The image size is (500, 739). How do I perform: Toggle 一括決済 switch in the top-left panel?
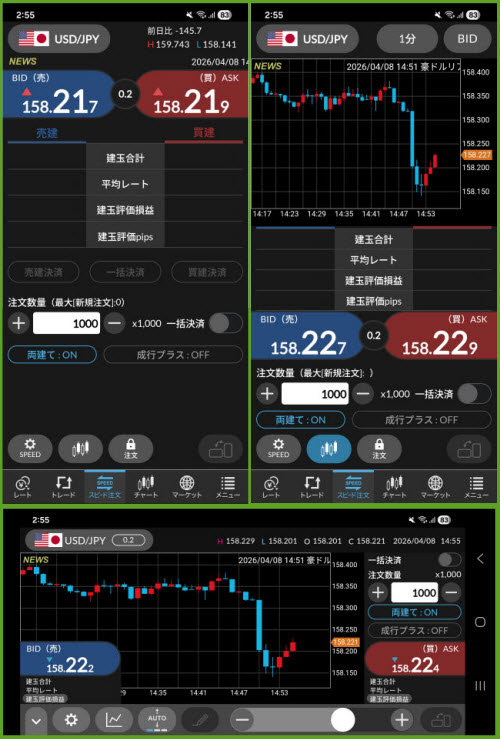(x=226, y=323)
